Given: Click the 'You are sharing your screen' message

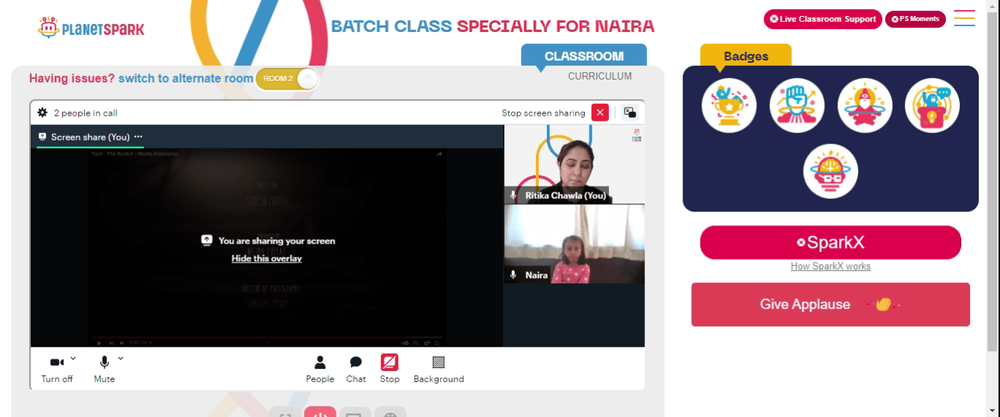Looking at the screenshot, I should click(x=277, y=241).
